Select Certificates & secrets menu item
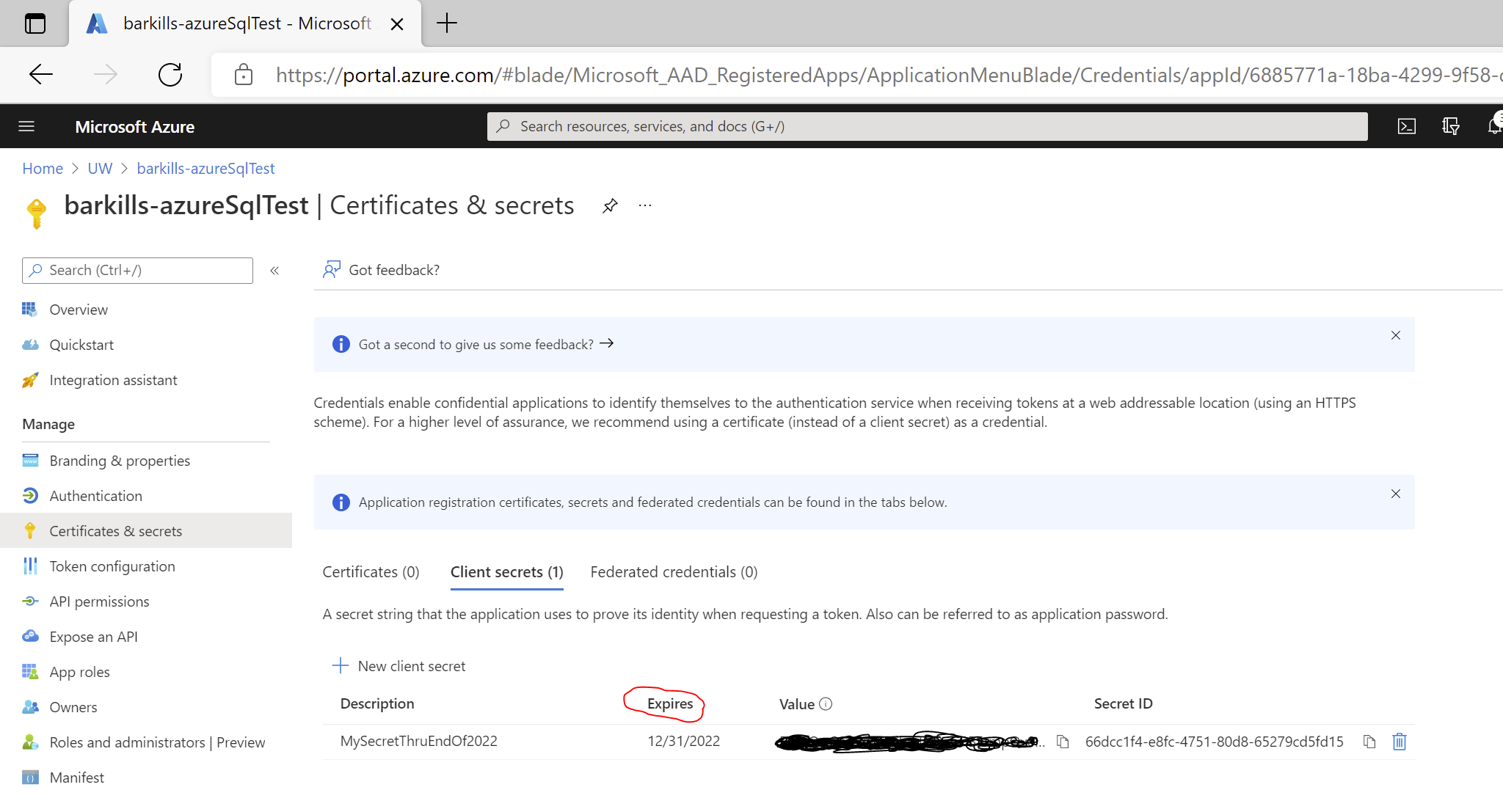Viewport: 1503px width, 812px height. (146, 530)
